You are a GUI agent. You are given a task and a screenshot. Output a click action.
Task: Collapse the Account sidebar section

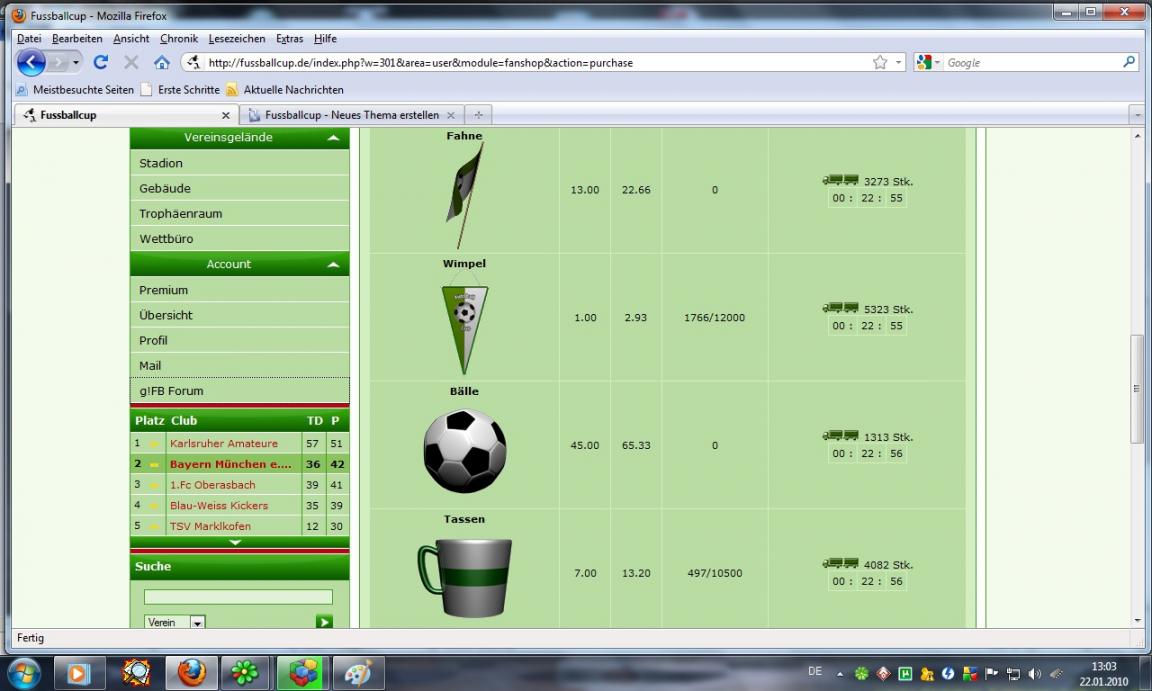(332, 265)
